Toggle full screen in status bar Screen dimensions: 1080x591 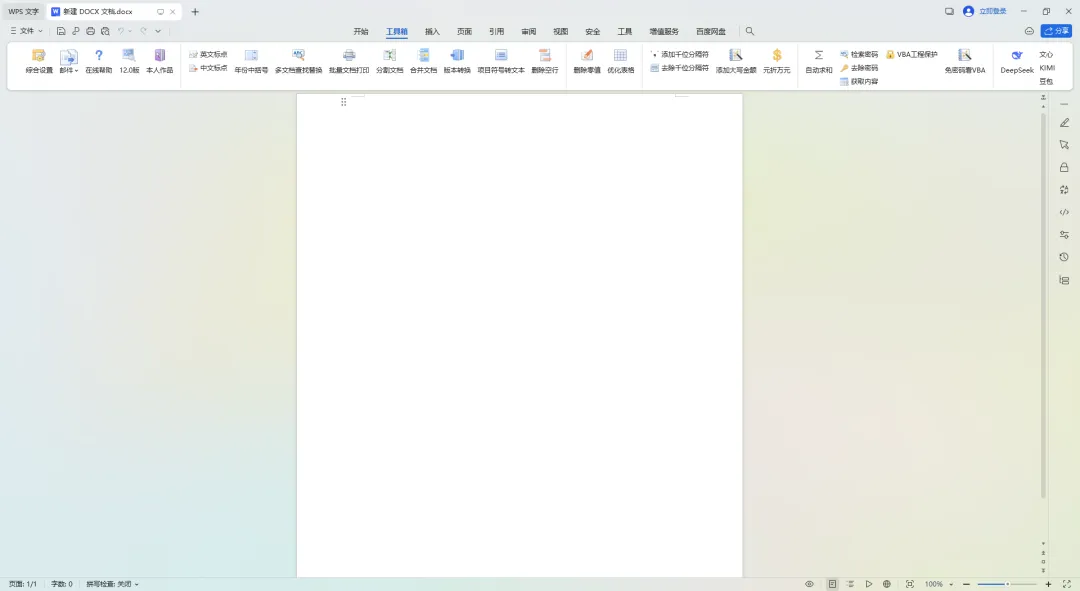point(1066,584)
